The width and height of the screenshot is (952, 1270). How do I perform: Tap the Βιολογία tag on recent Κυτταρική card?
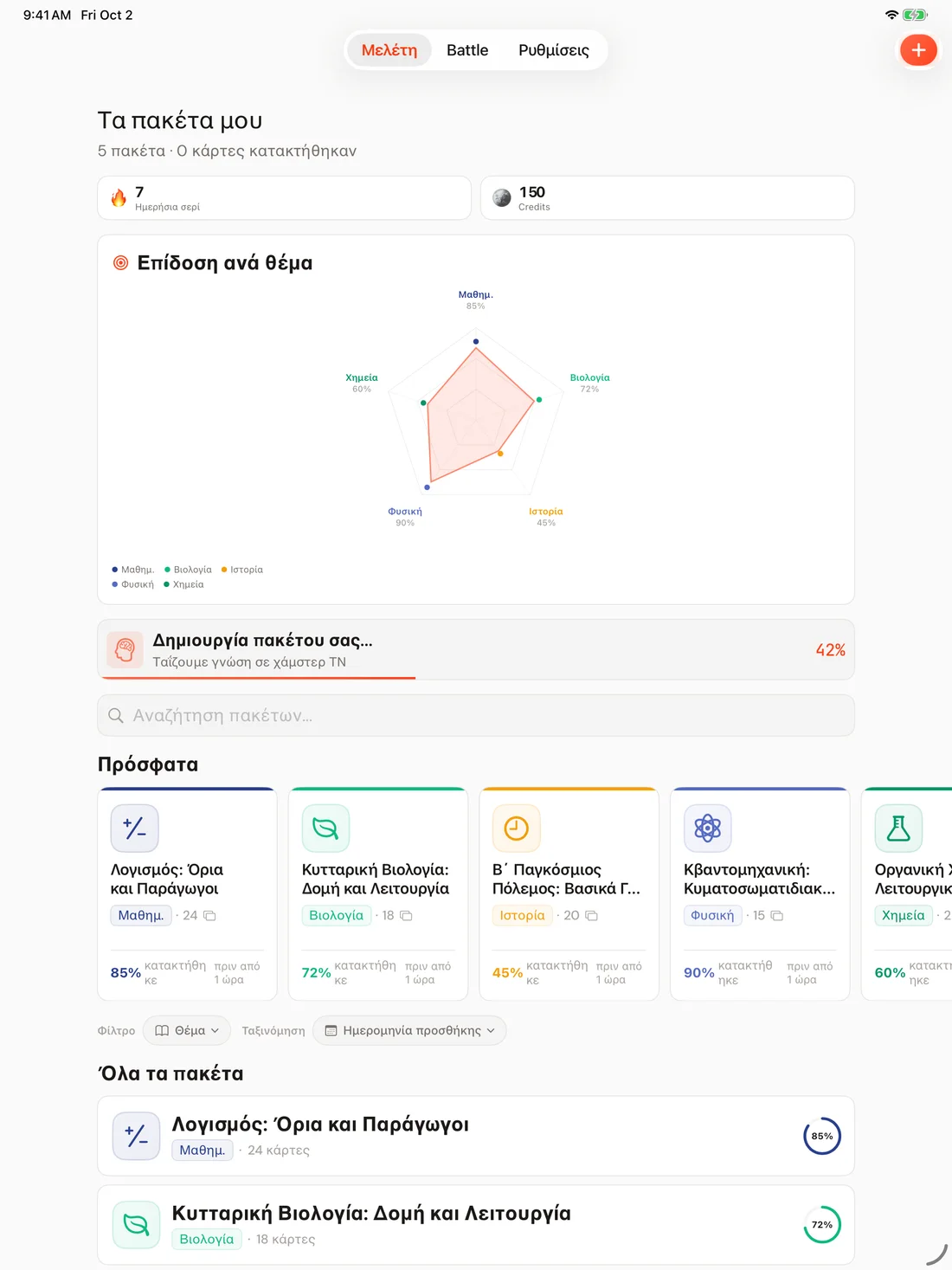click(337, 915)
